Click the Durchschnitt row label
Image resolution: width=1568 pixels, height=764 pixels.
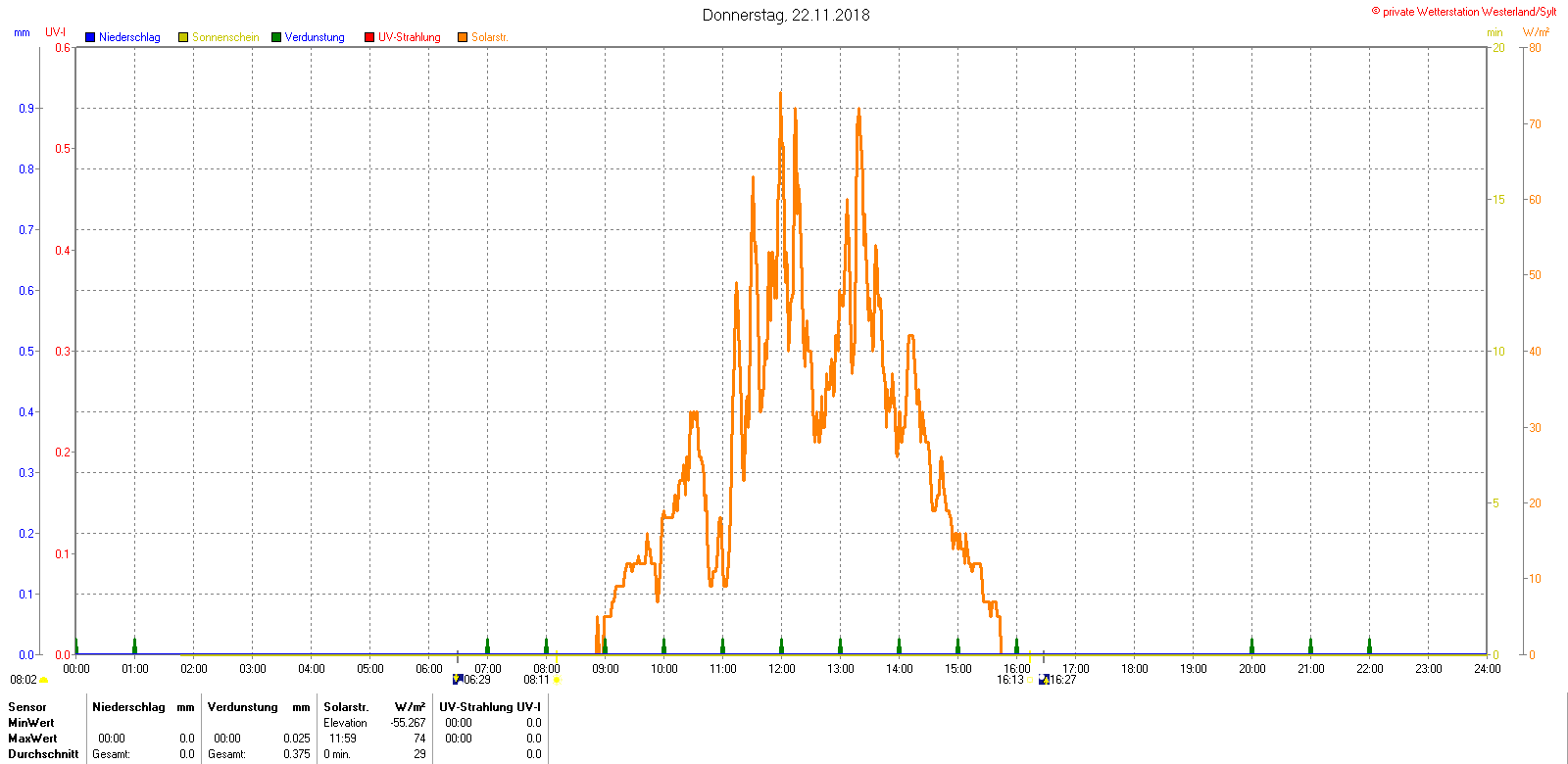coord(43,754)
